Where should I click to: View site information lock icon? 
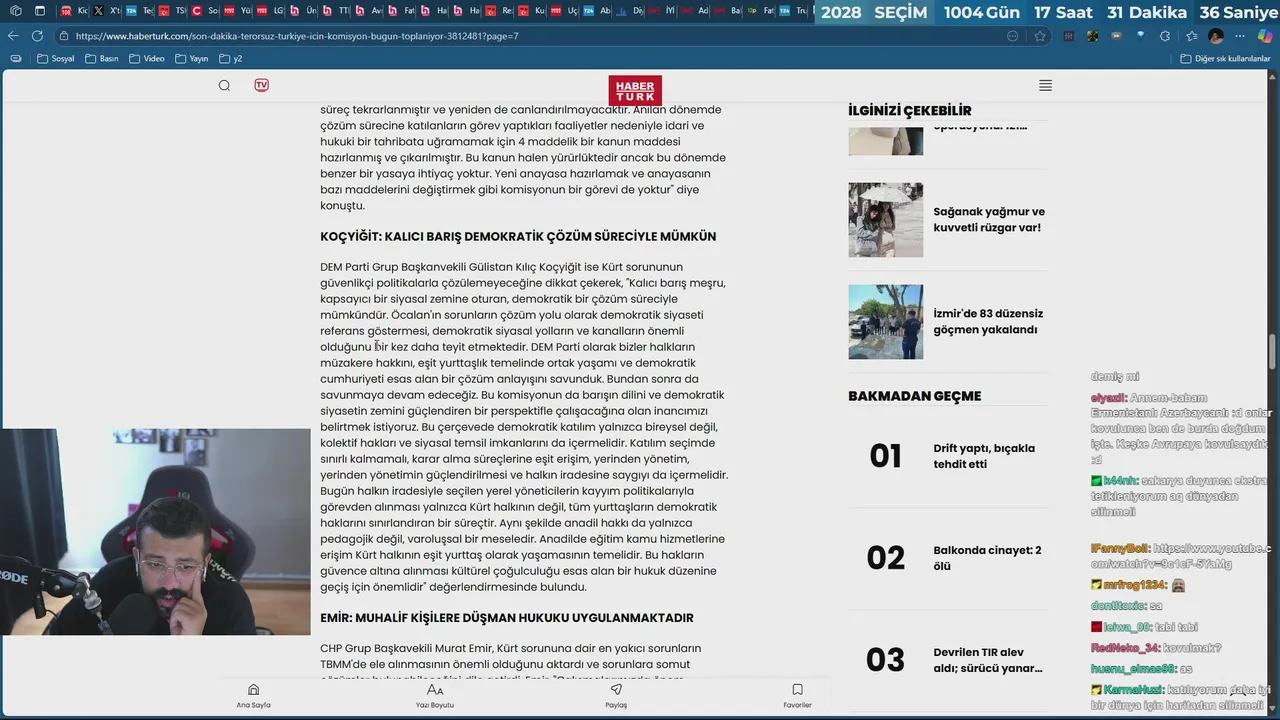point(63,36)
